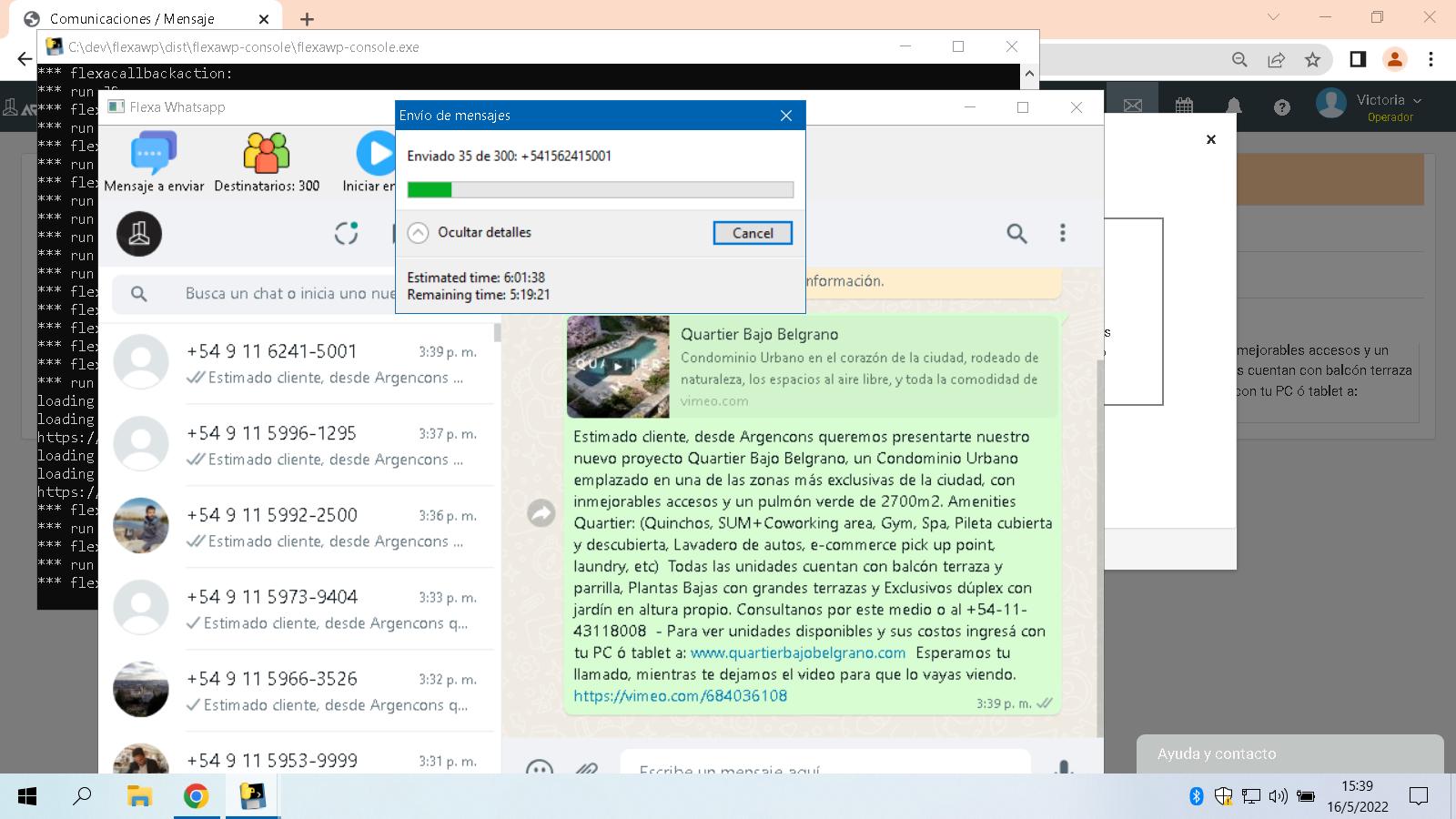Click the console window scroll-up arrow
Image resolution: width=1456 pixels, height=819 pixels.
1029,74
